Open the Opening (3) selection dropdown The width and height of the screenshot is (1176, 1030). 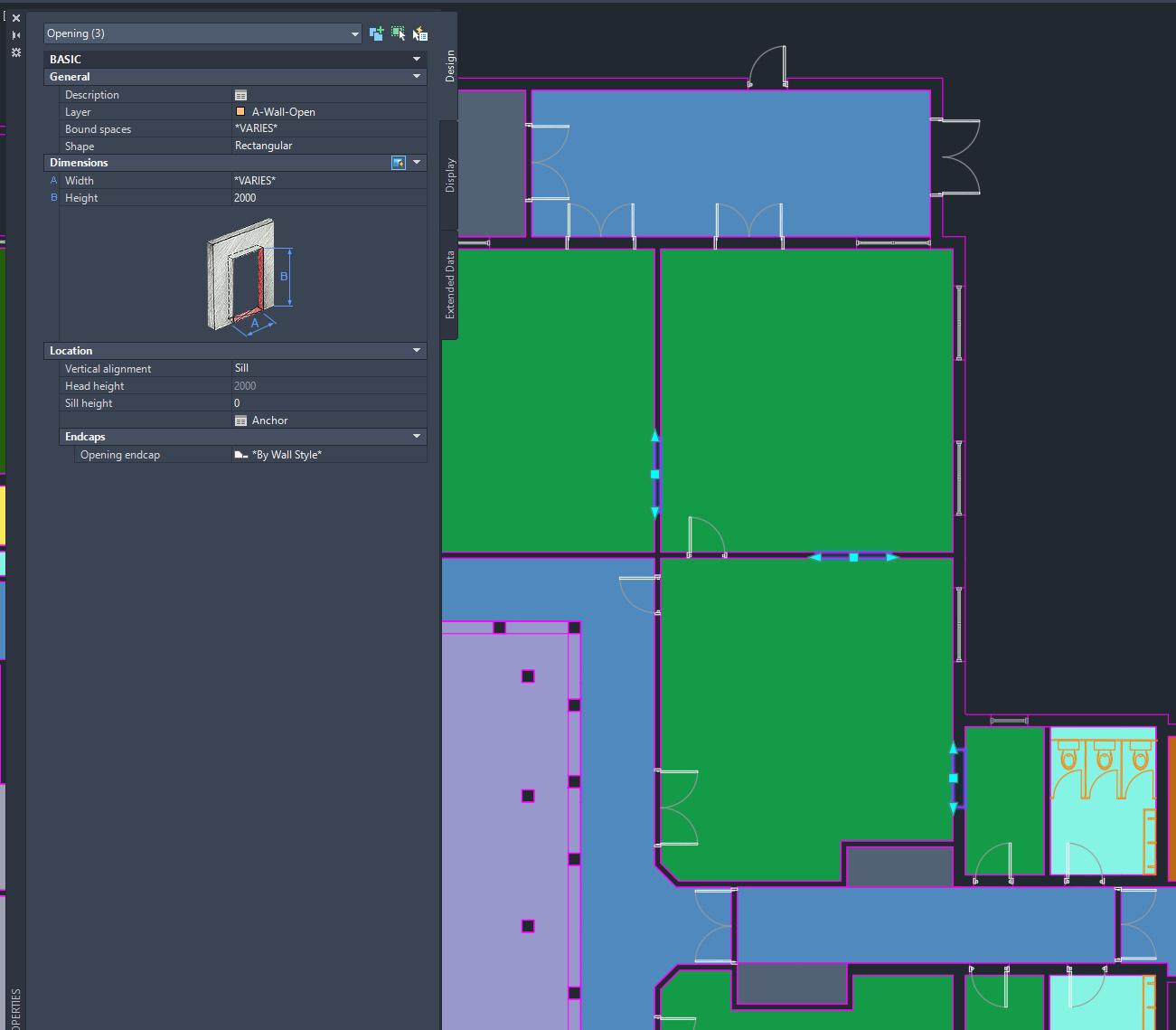[356, 32]
